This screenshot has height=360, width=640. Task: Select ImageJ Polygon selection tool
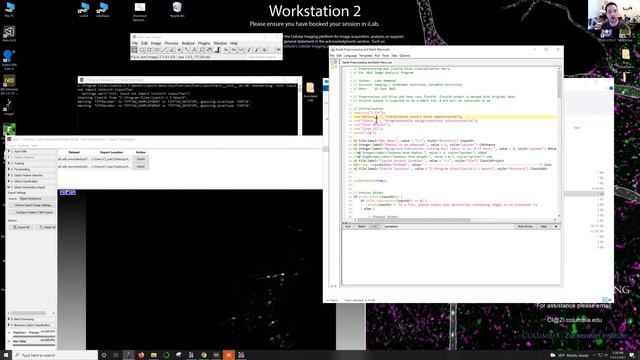(149, 50)
